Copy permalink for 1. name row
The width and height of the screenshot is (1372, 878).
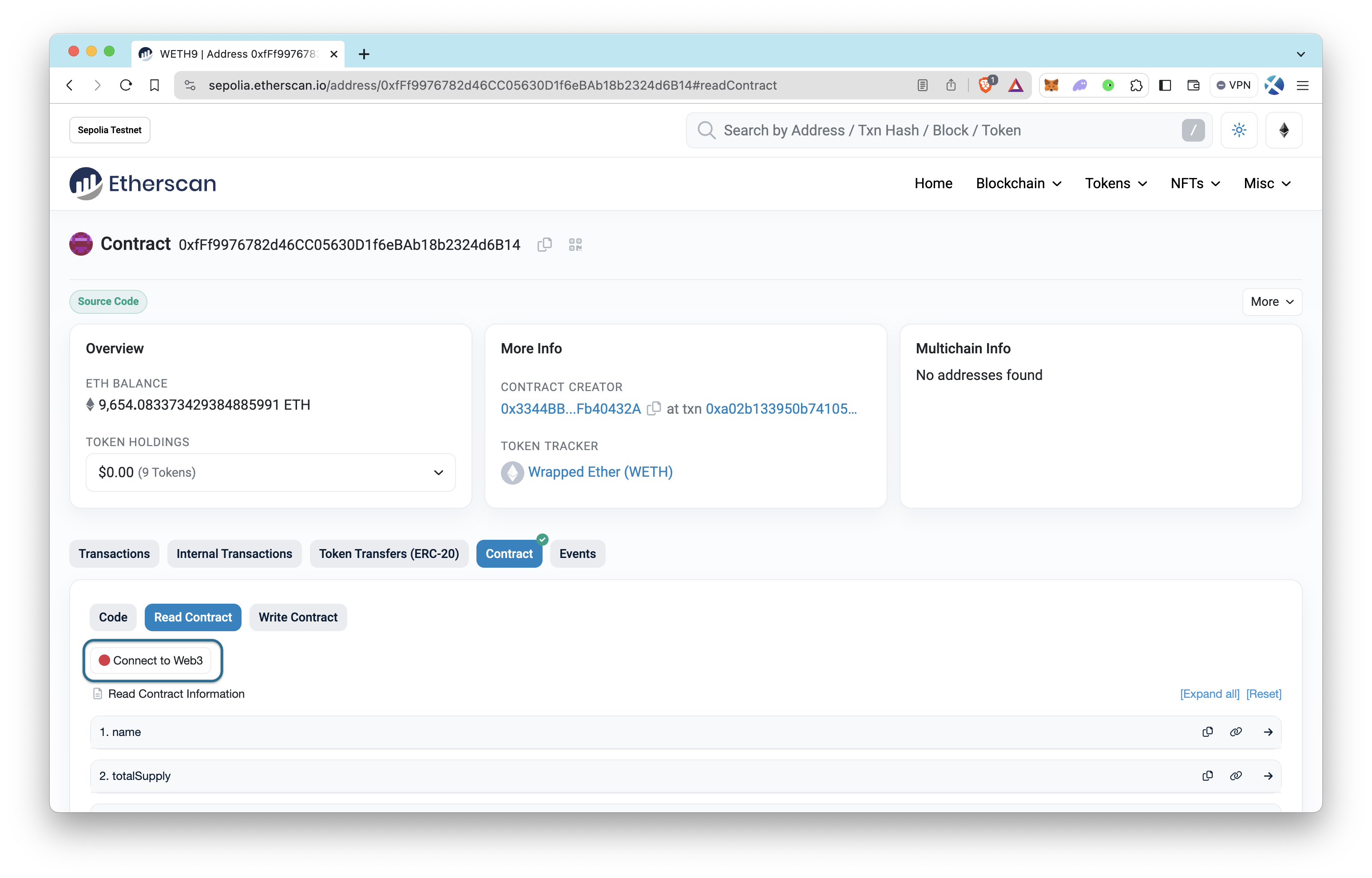(1236, 732)
